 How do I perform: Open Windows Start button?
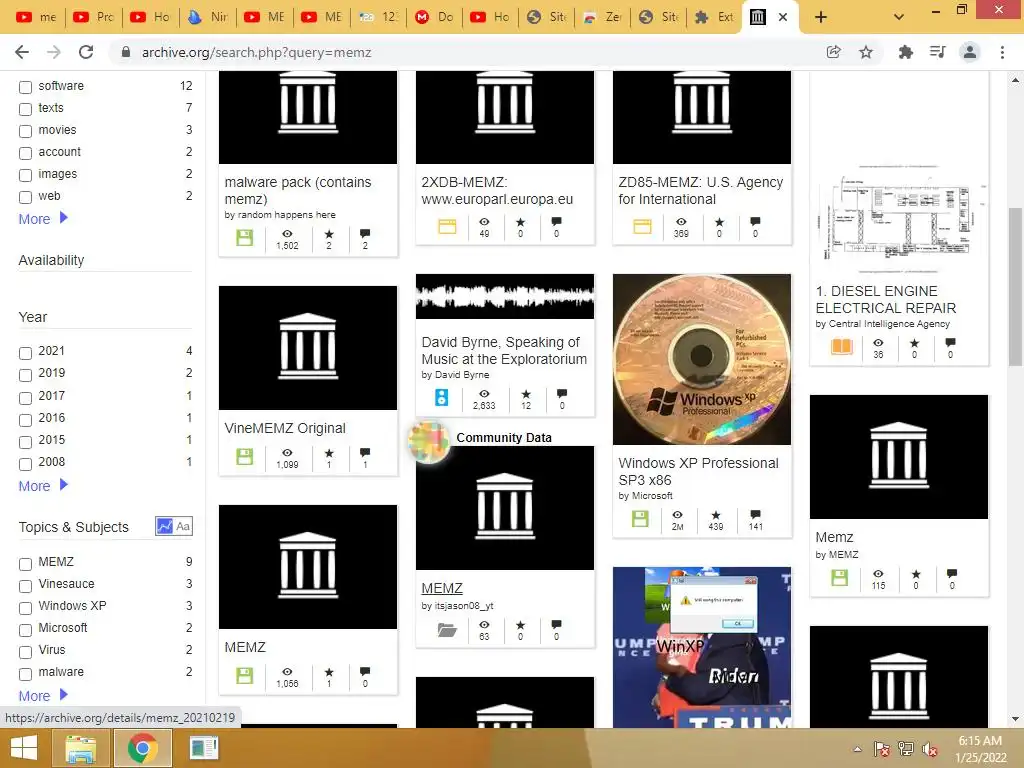[24, 748]
